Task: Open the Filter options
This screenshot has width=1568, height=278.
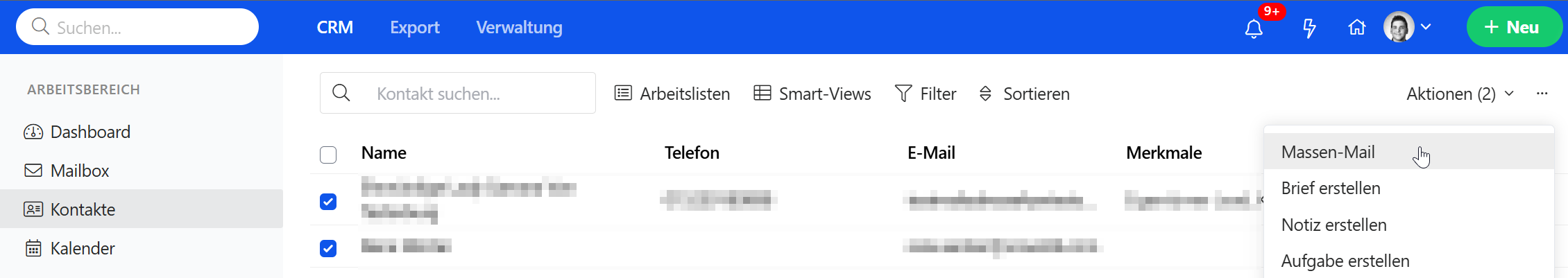Action: [926, 94]
